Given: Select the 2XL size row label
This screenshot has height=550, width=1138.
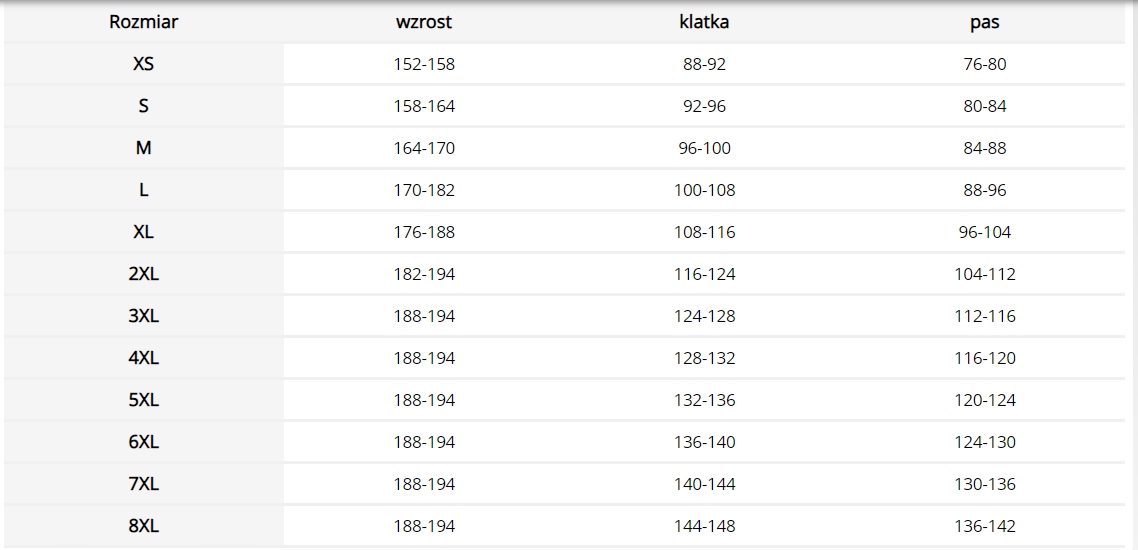Looking at the screenshot, I should click(144, 274).
